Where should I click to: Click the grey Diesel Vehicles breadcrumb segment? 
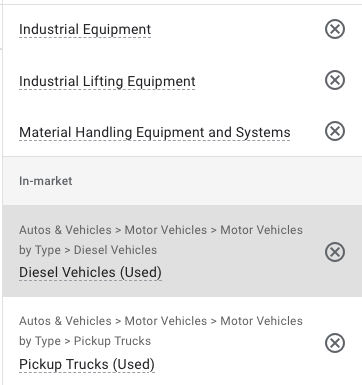coord(115,250)
